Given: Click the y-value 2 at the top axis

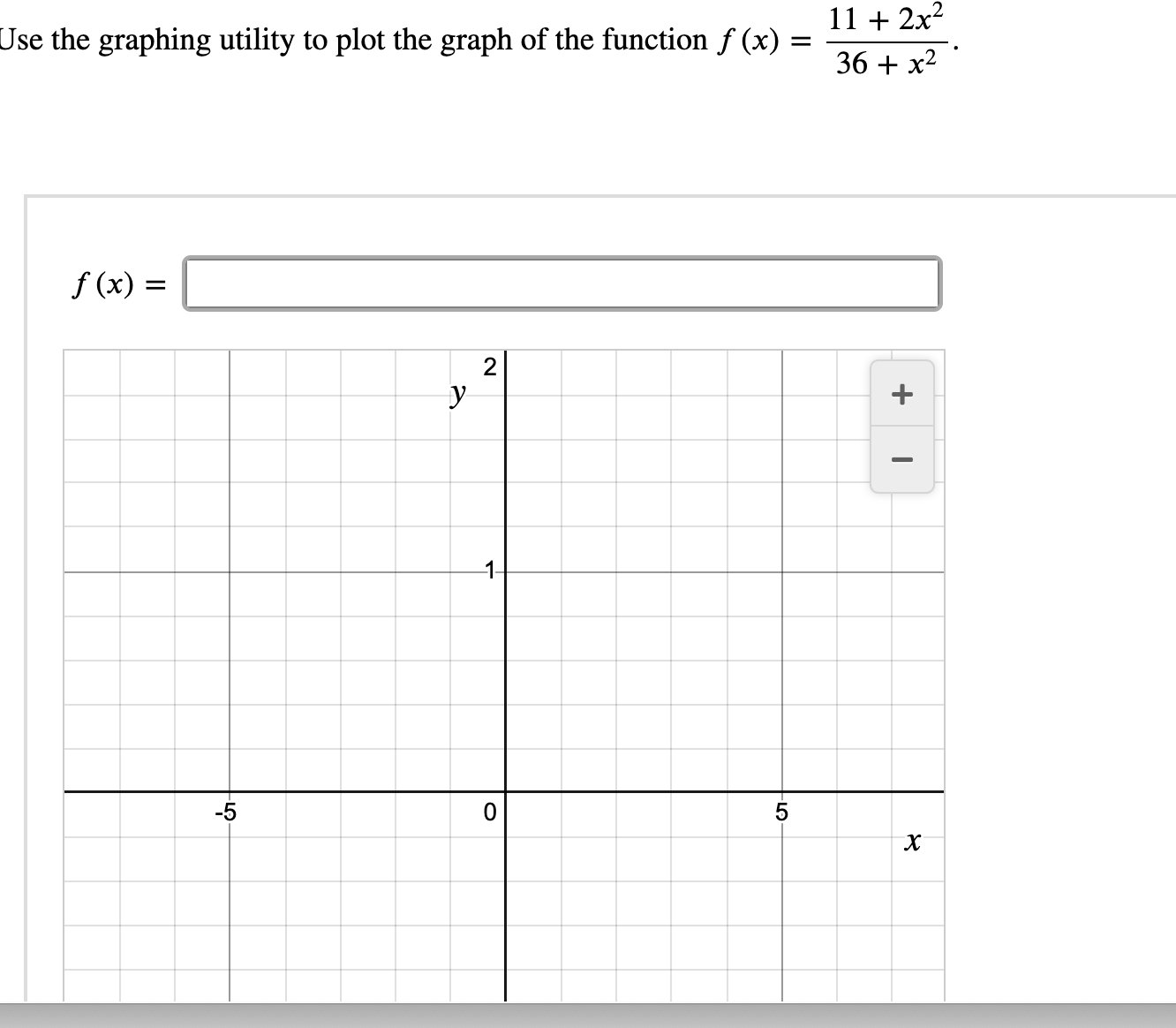Looking at the screenshot, I should 488,367.
